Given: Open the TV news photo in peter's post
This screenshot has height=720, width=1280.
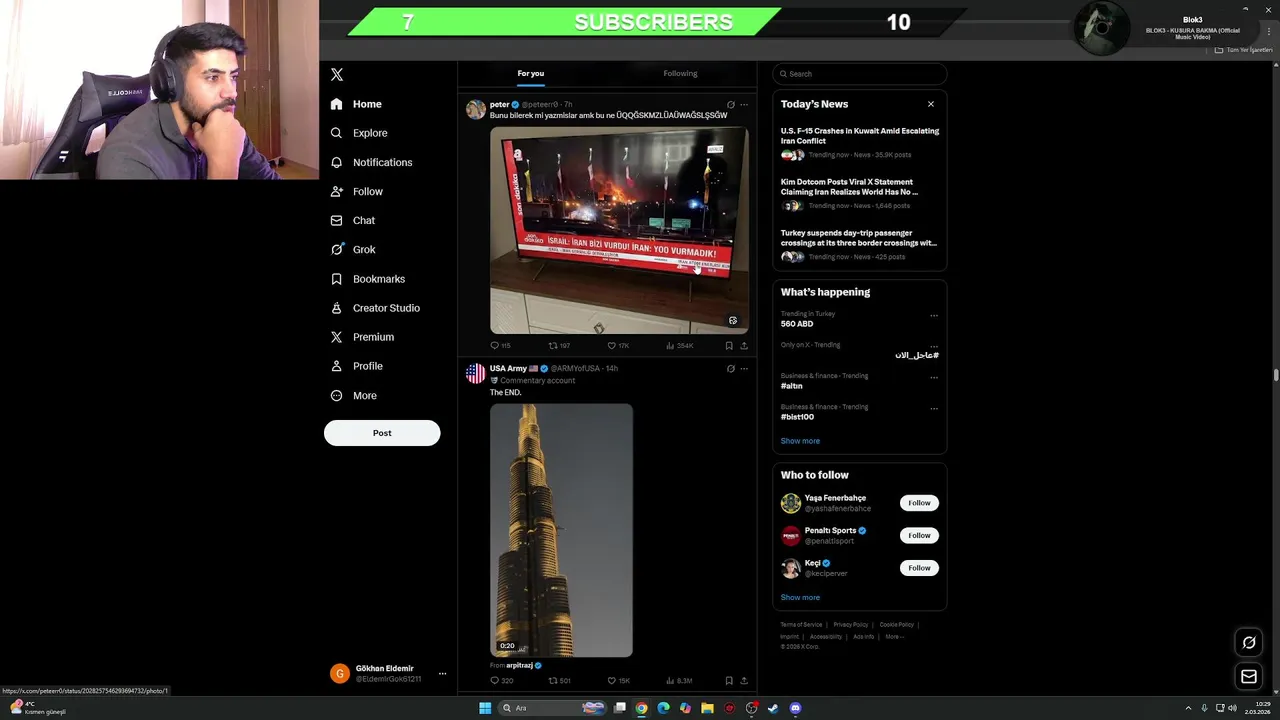Looking at the screenshot, I should pos(619,230).
